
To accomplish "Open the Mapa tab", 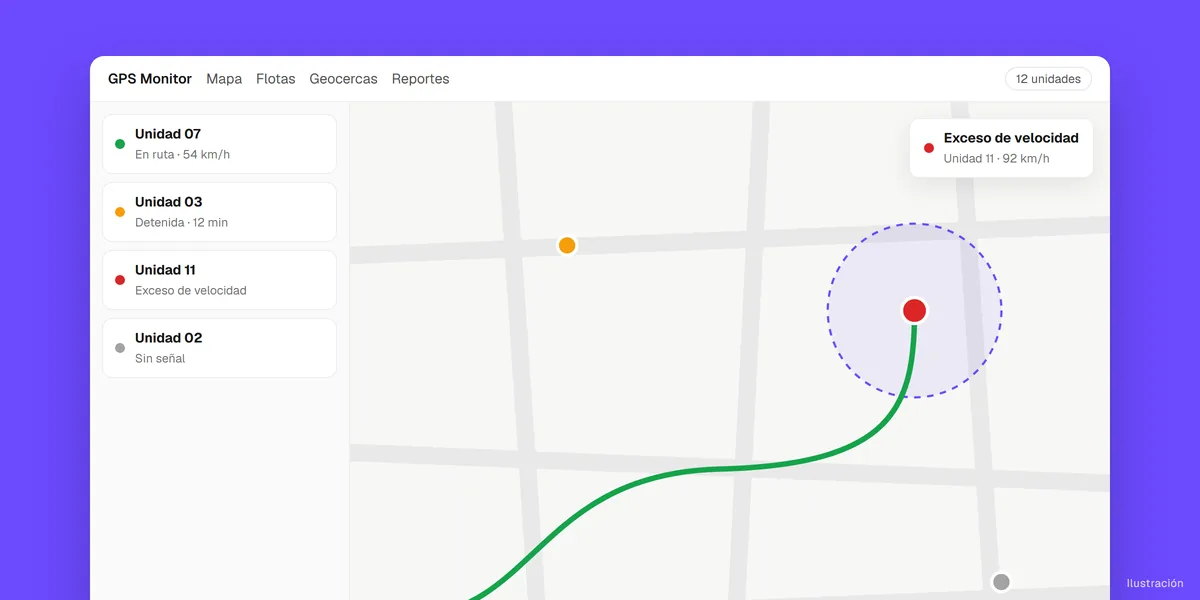I will pos(224,79).
